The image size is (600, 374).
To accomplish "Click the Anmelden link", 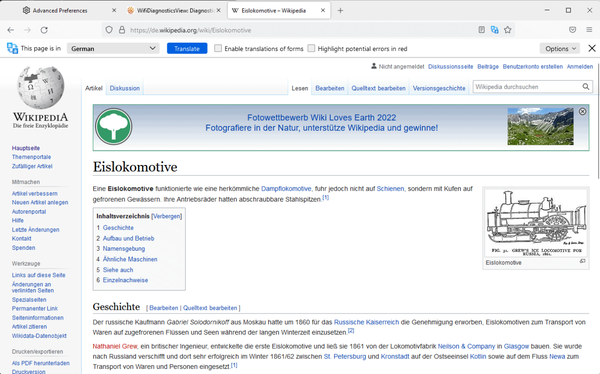I will pos(580,67).
